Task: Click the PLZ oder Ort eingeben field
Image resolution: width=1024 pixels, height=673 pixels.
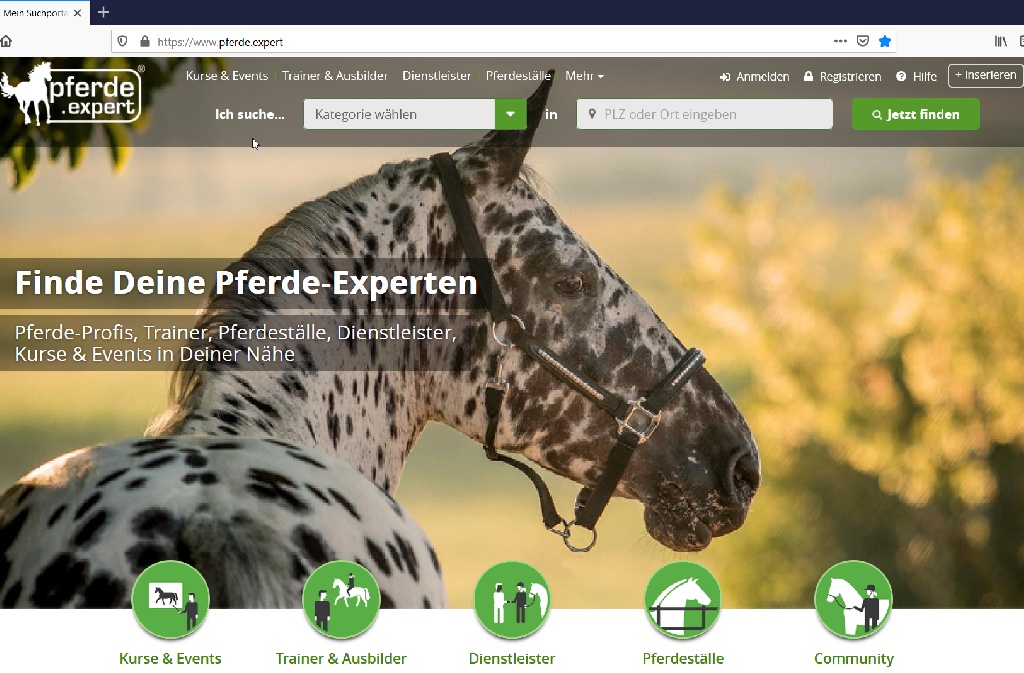Action: pos(705,114)
